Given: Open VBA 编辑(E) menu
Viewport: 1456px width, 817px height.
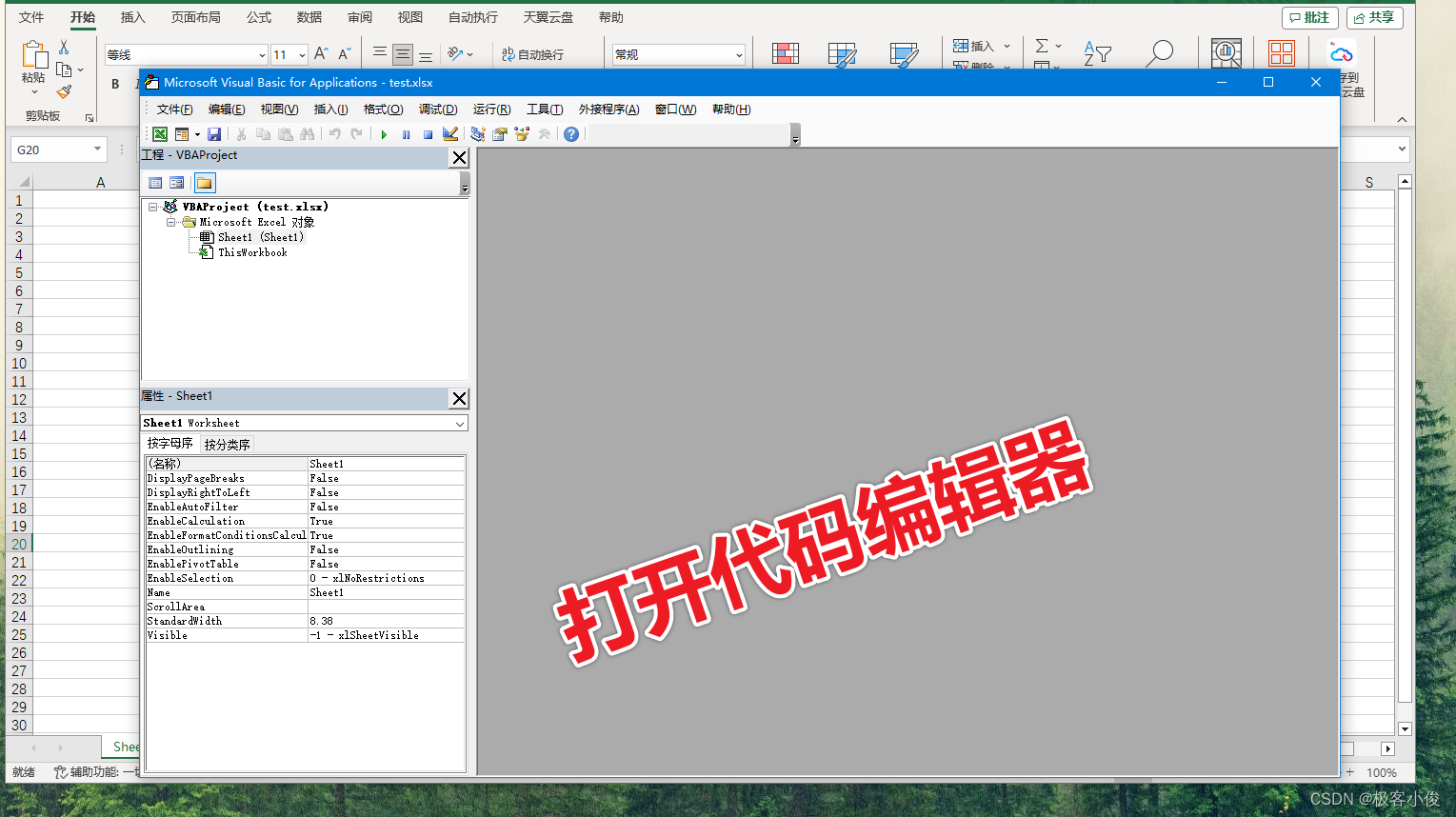Looking at the screenshot, I should pyautogui.click(x=227, y=110).
